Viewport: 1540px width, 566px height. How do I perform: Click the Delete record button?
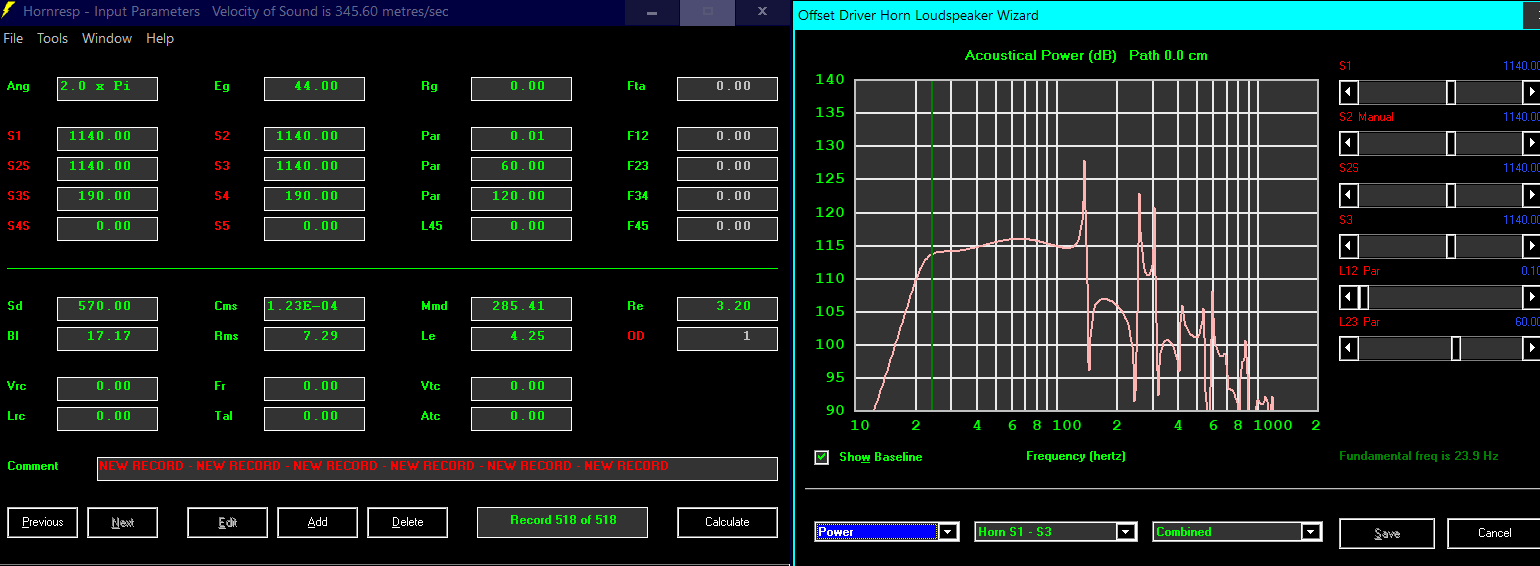point(407,522)
